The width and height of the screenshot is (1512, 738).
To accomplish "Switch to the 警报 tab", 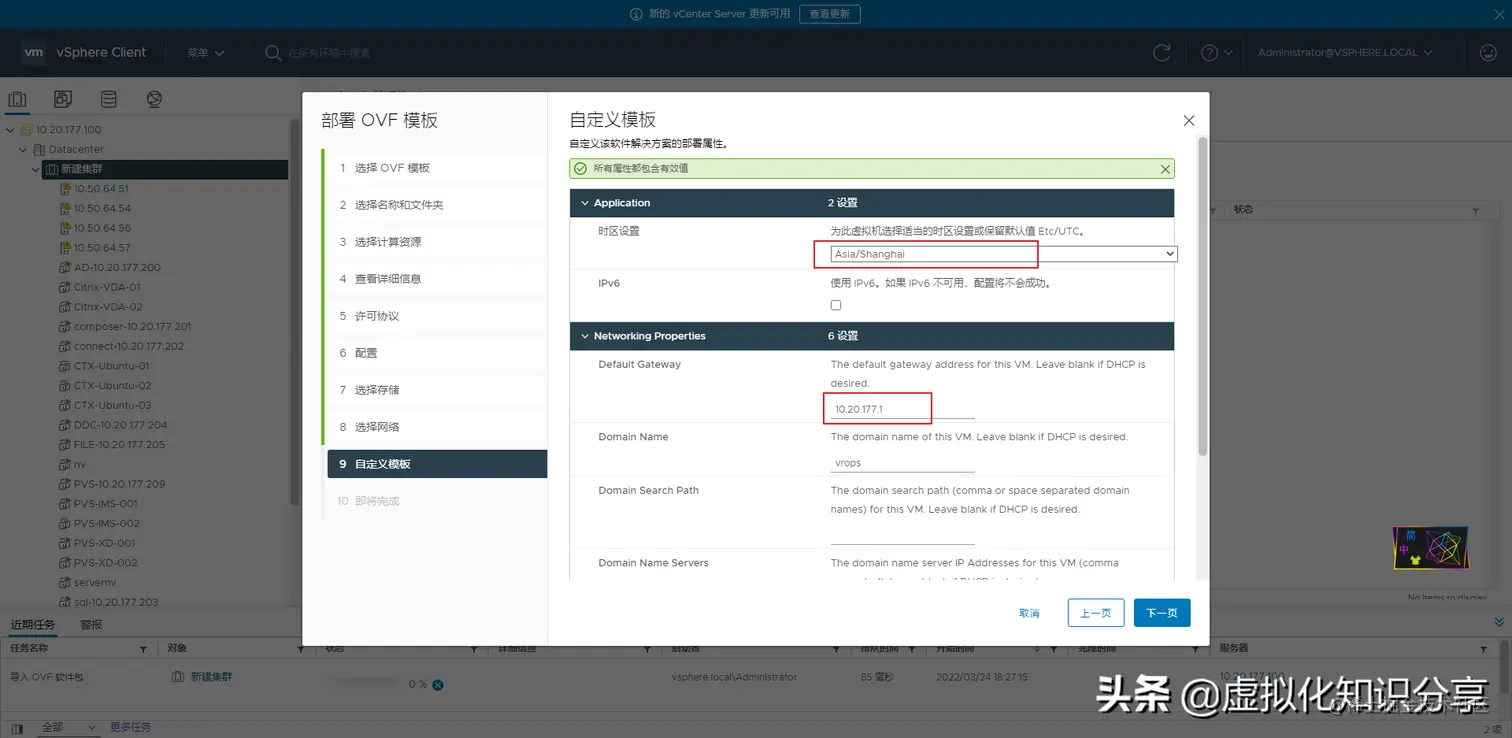I will click(90, 624).
